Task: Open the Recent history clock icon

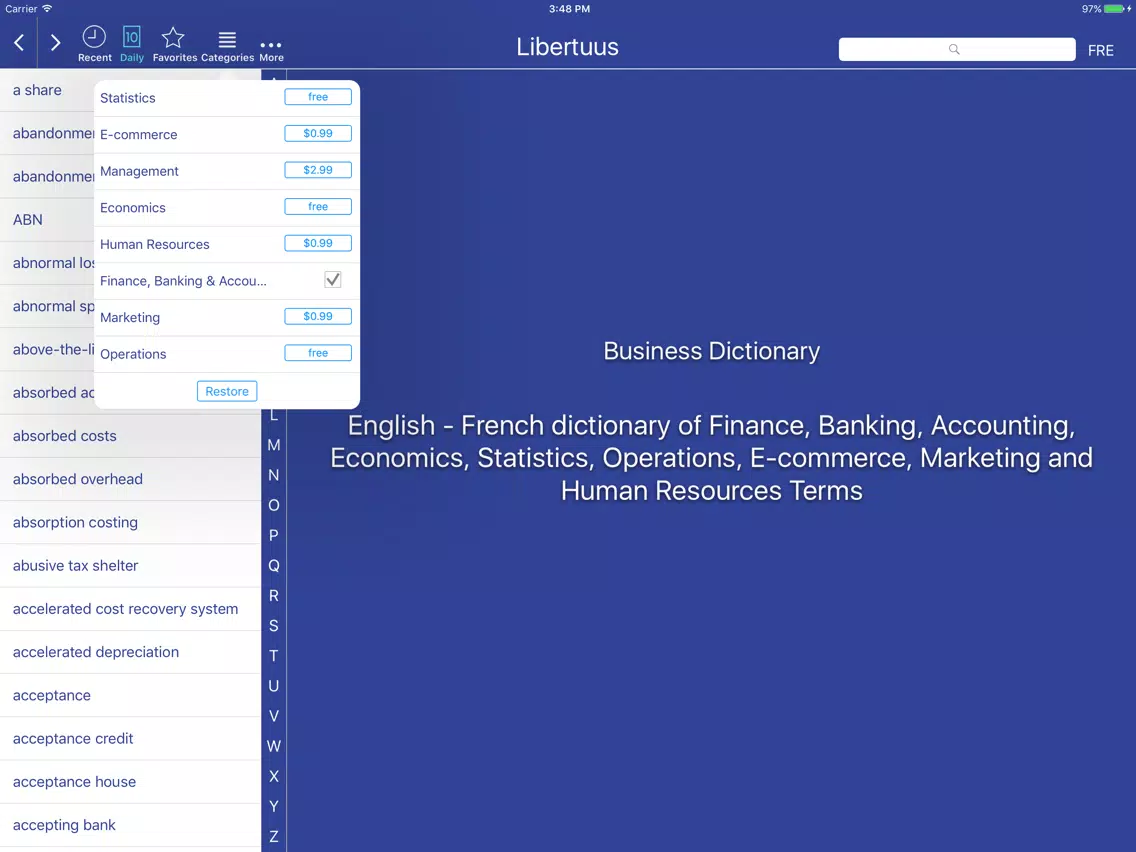Action: [94, 43]
